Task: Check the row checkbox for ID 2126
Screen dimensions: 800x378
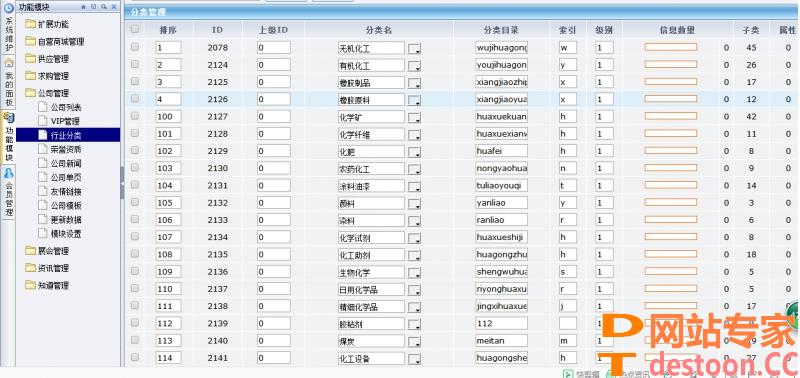Action: coord(135,98)
